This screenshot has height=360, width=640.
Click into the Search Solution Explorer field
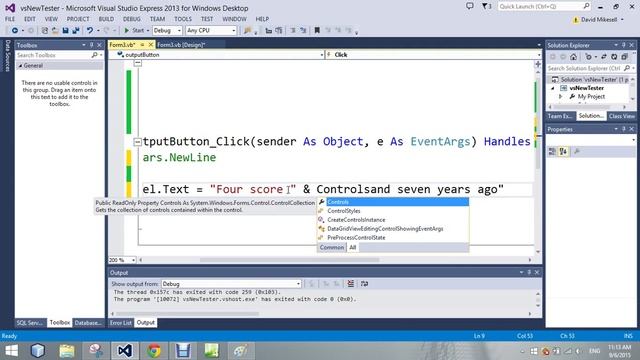[x=585, y=68]
